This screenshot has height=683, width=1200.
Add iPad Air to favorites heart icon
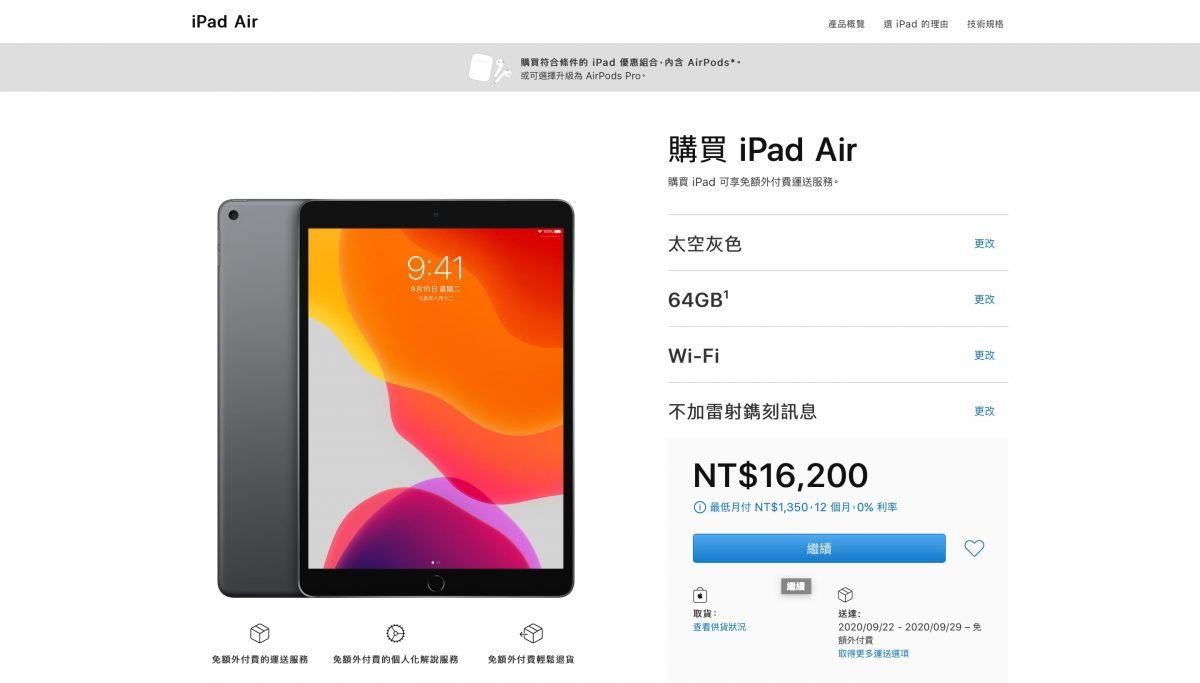(974, 548)
